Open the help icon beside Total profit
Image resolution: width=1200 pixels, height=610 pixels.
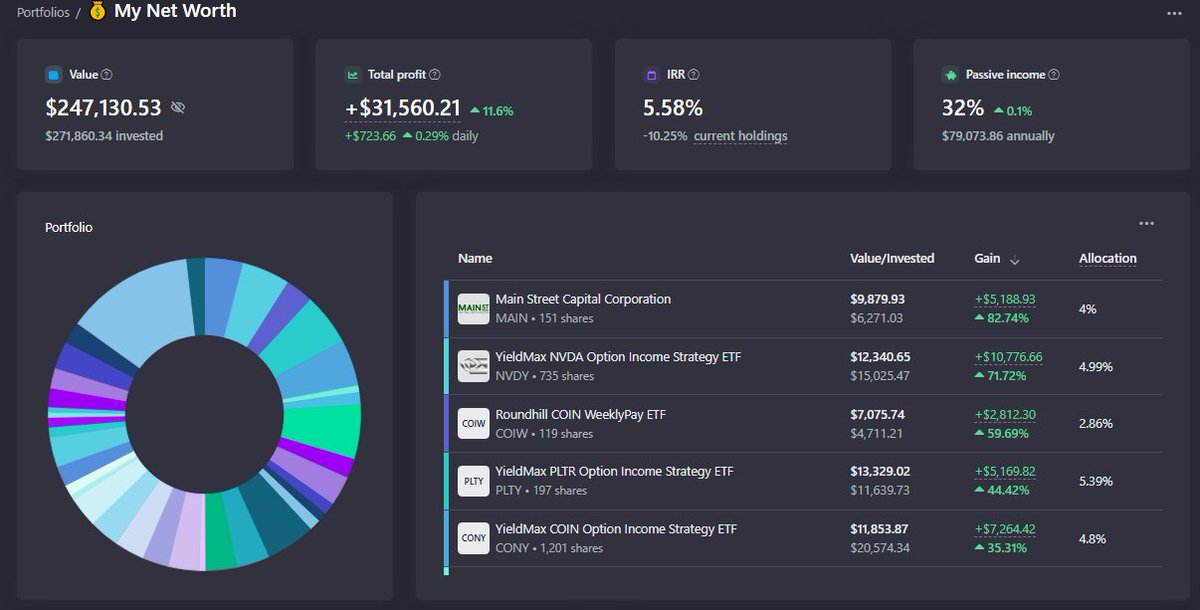(x=435, y=75)
